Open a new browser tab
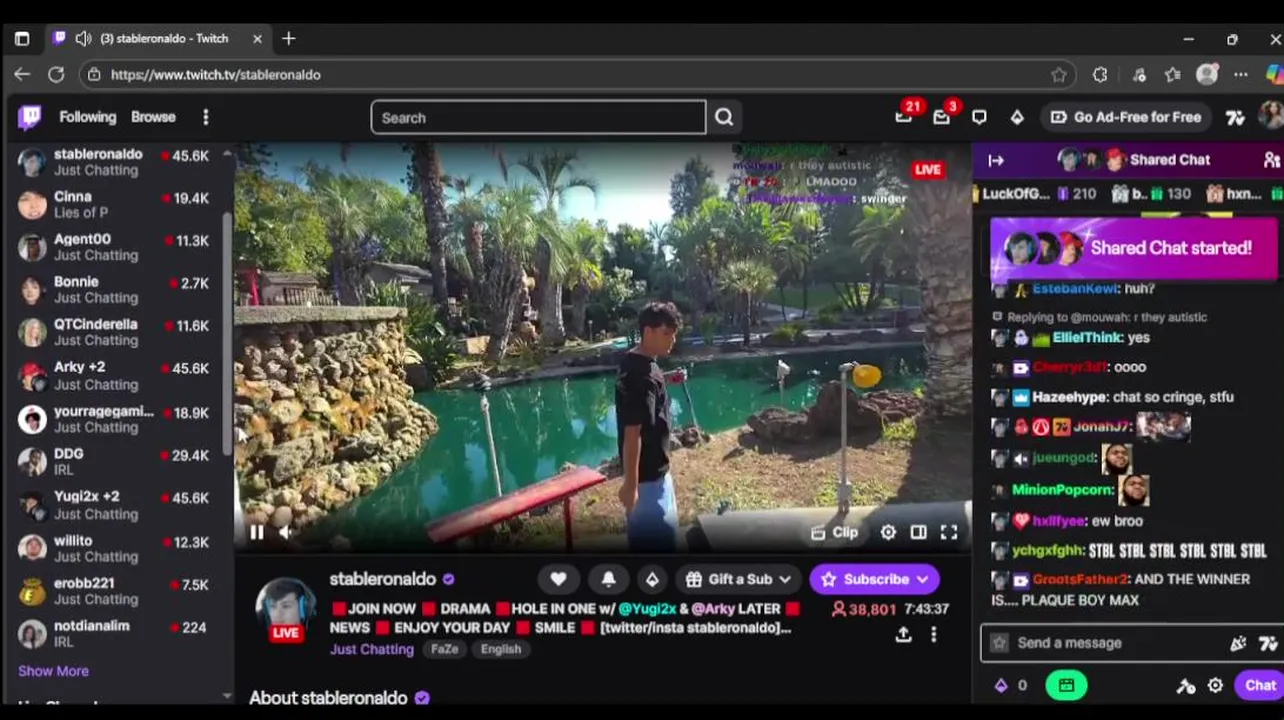This screenshot has width=1284, height=720. point(288,38)
